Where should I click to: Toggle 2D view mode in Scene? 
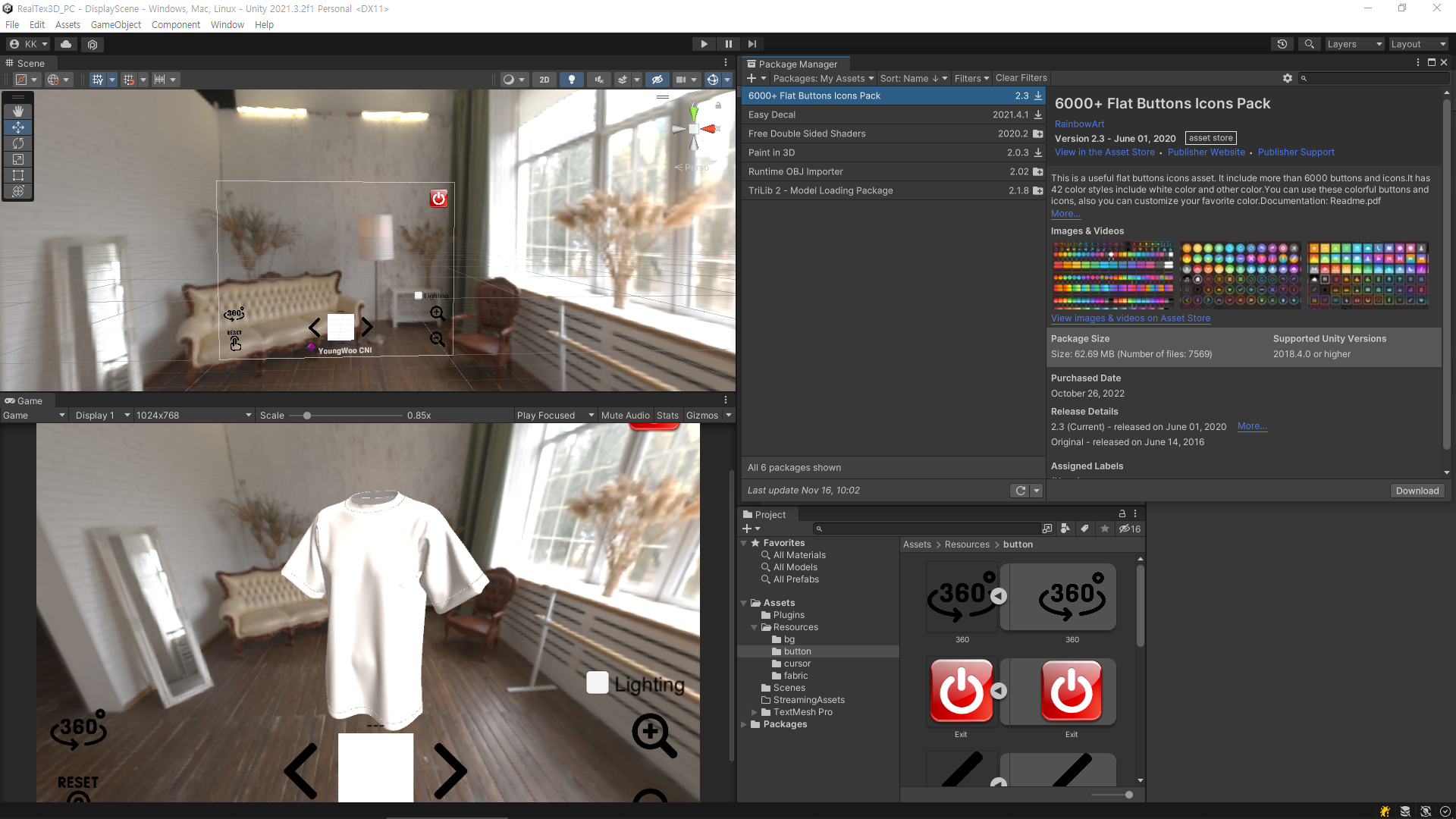tap(544, 80)
